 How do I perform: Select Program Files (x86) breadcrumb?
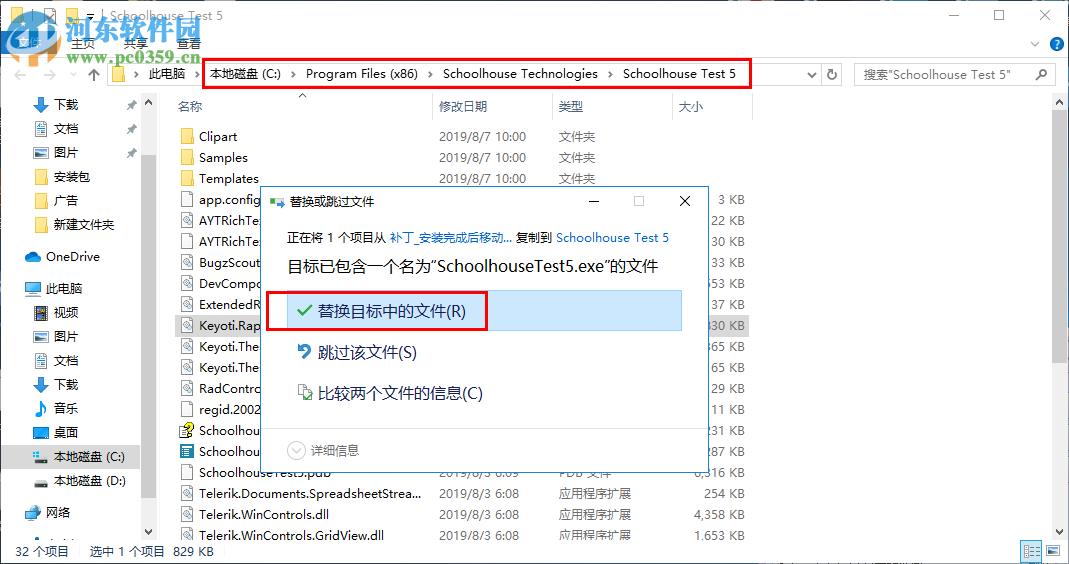[361, 74]
